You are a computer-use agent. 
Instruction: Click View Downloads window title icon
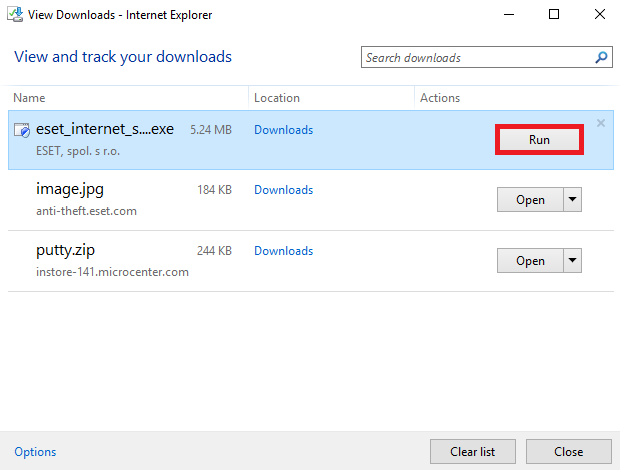coord(15,15)
